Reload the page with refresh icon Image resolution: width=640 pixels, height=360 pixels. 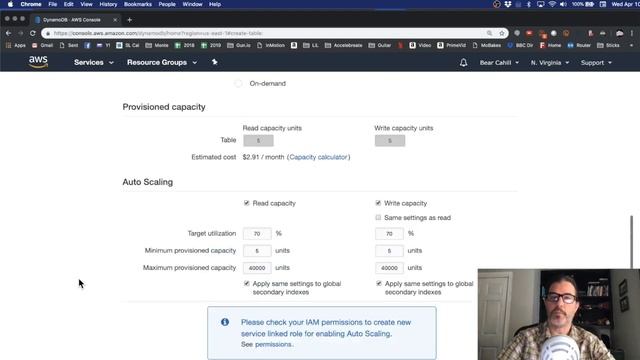[x=33, y=33]
